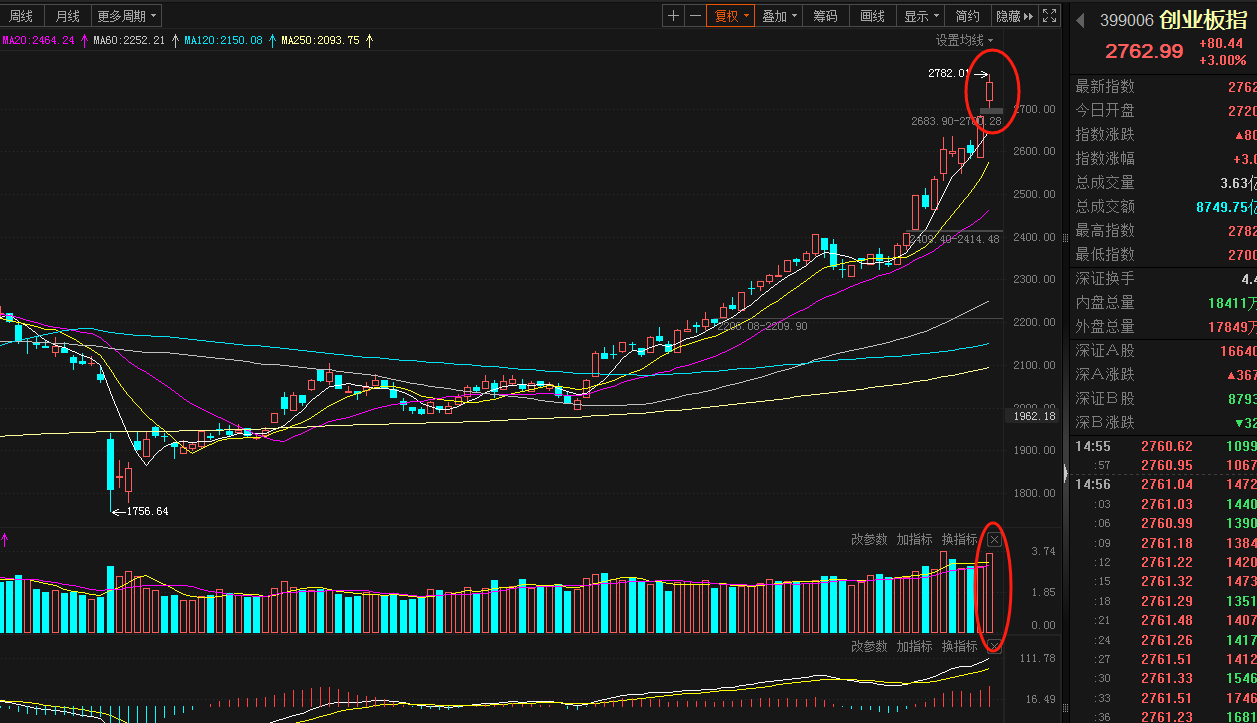Screen dimensions: 1257x723
Task: Click 最高指数 row in quote panel
Action: [1165, 230]
